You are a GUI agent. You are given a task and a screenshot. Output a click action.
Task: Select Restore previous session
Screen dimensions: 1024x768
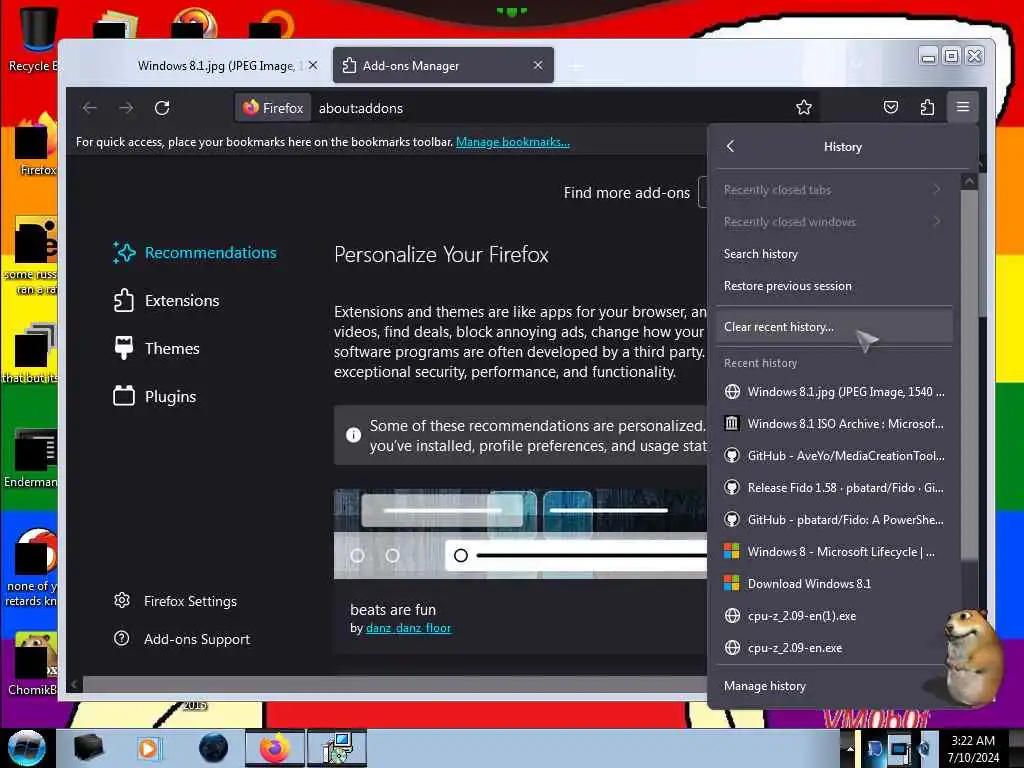(833, 286)
